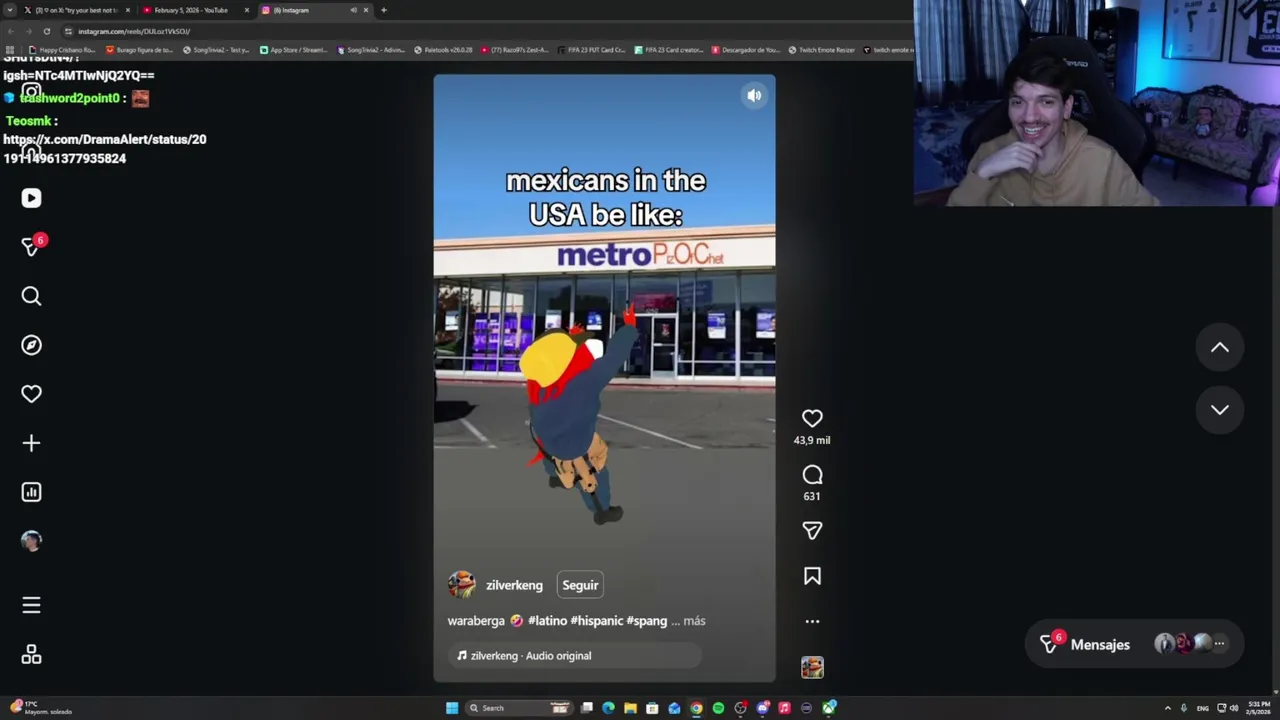Open the volume control in system tray
The height and width of the screenshot is (720, 1280).
point(1234,708)
